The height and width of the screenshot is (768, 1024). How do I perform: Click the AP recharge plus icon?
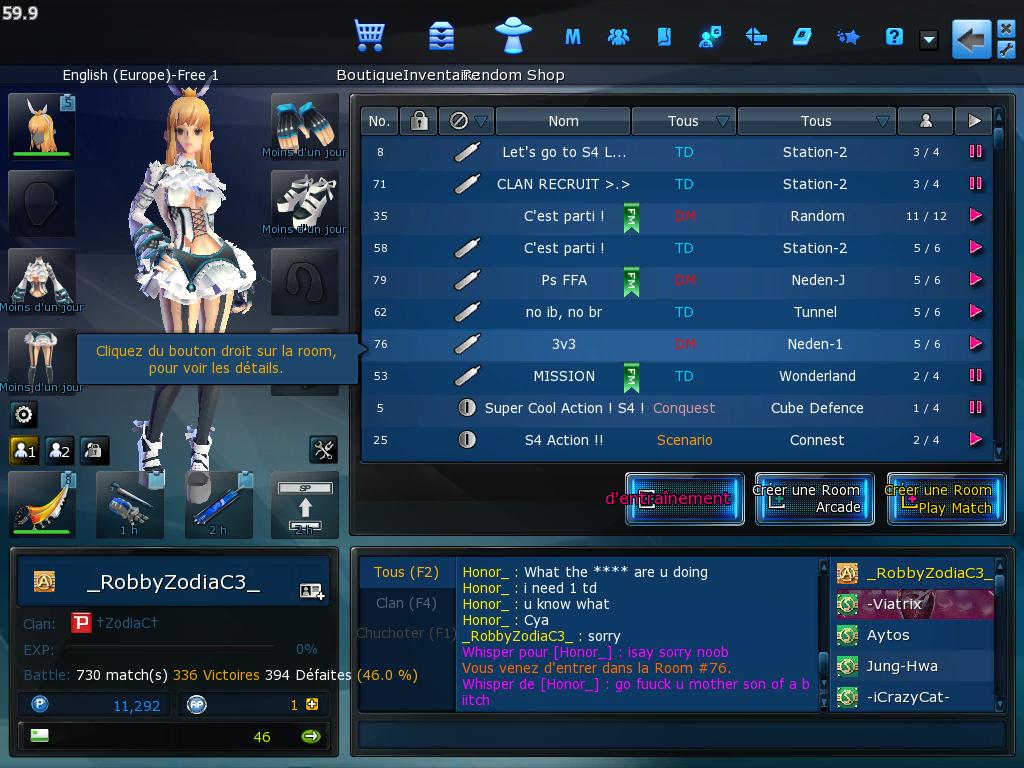pyautogui.click(x=312, y=704)
